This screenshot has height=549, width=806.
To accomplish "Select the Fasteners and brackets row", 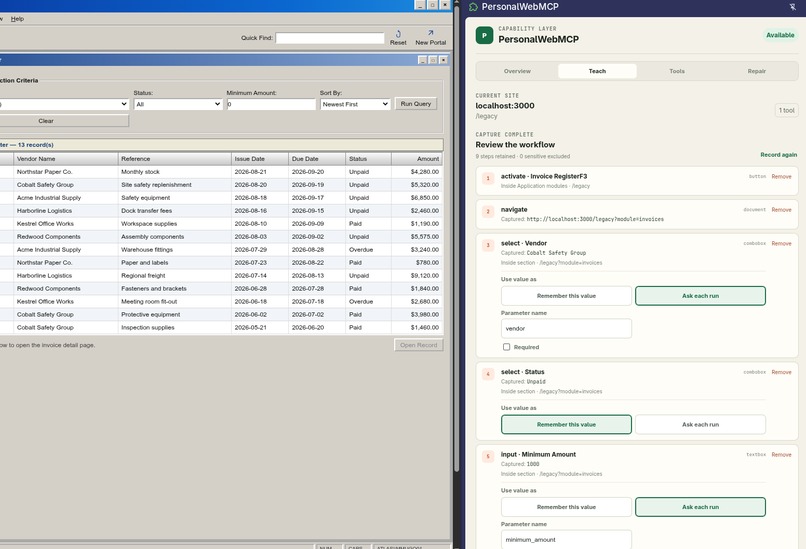I will coord(221,288).
